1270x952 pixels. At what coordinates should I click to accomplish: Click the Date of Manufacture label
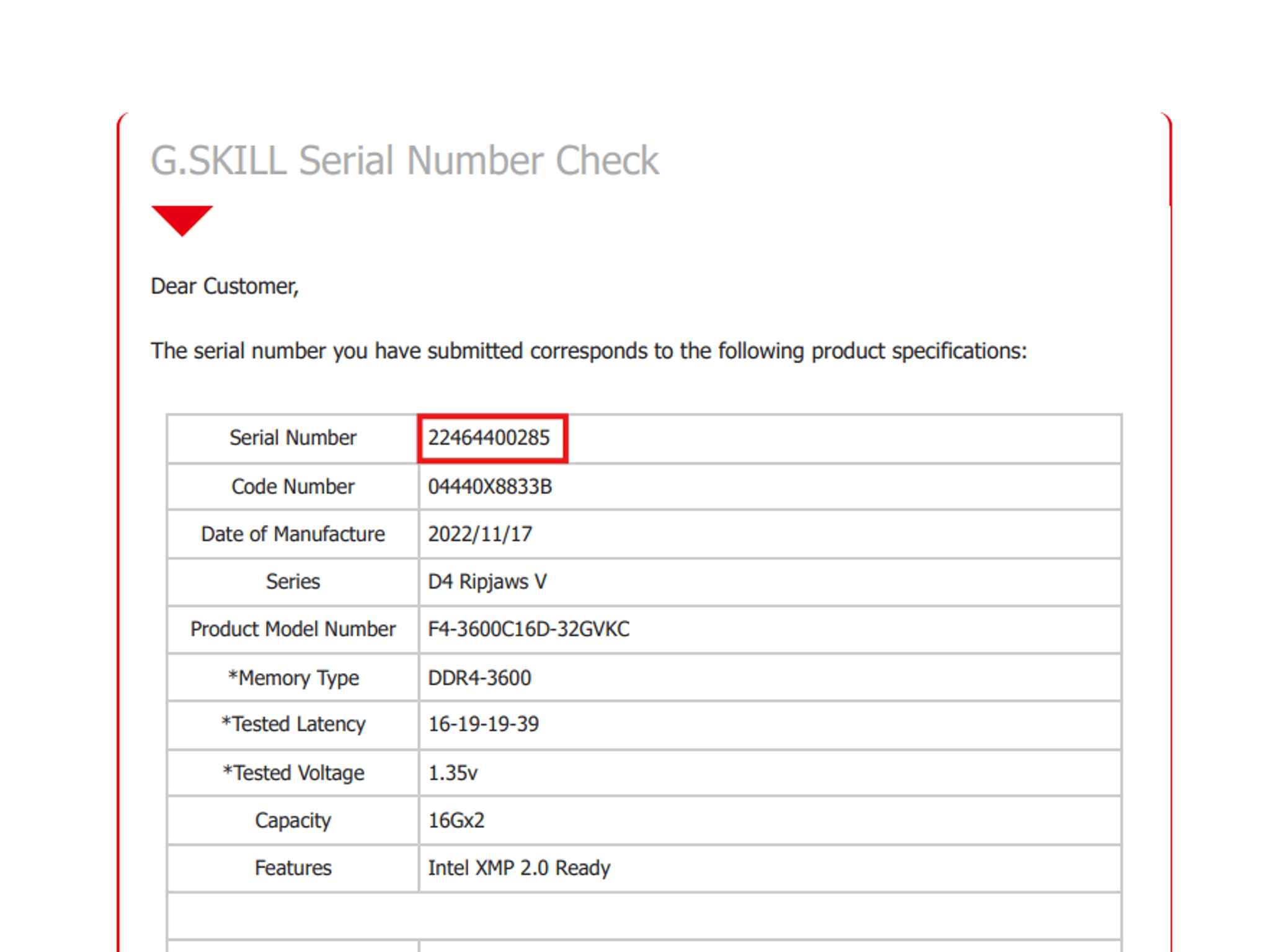[293, 534]
